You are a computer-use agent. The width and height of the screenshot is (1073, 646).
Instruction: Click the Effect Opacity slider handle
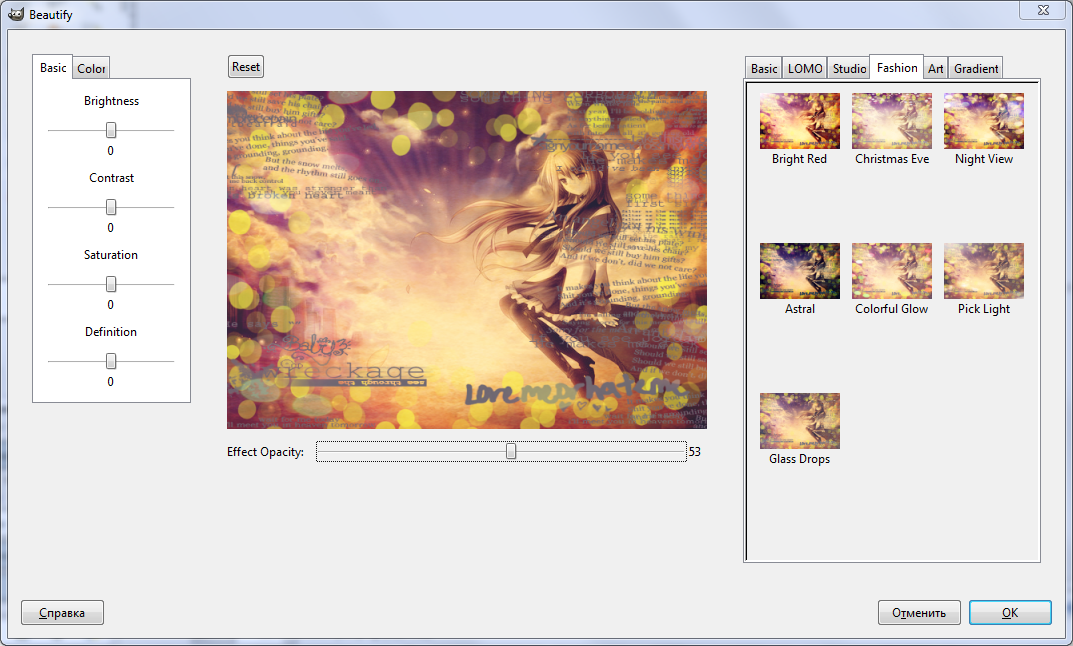click(511, 451)
